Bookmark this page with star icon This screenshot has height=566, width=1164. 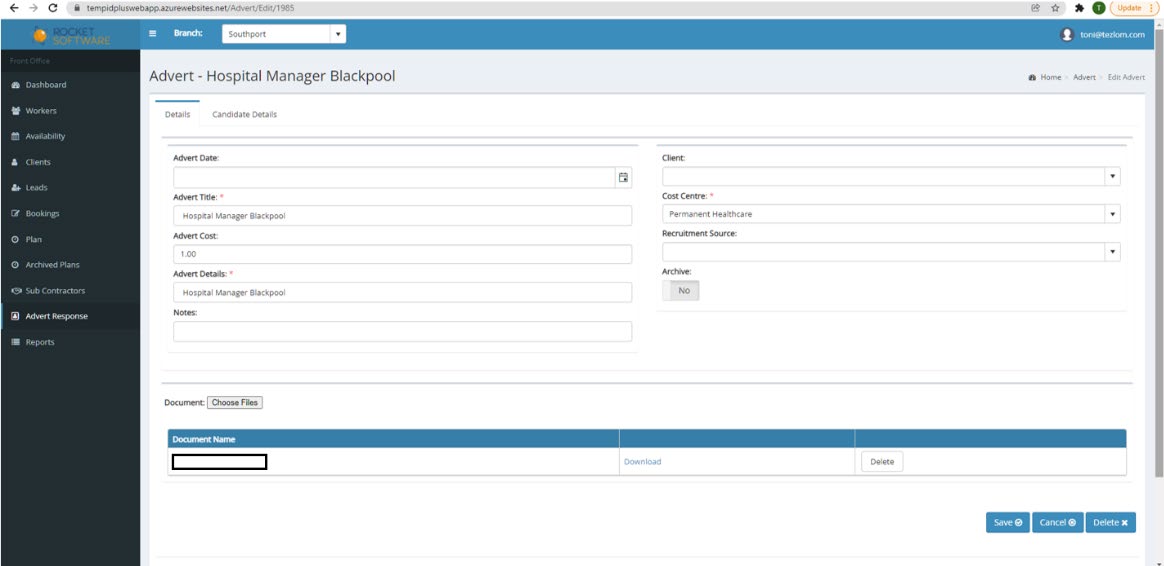point(1055,7)
